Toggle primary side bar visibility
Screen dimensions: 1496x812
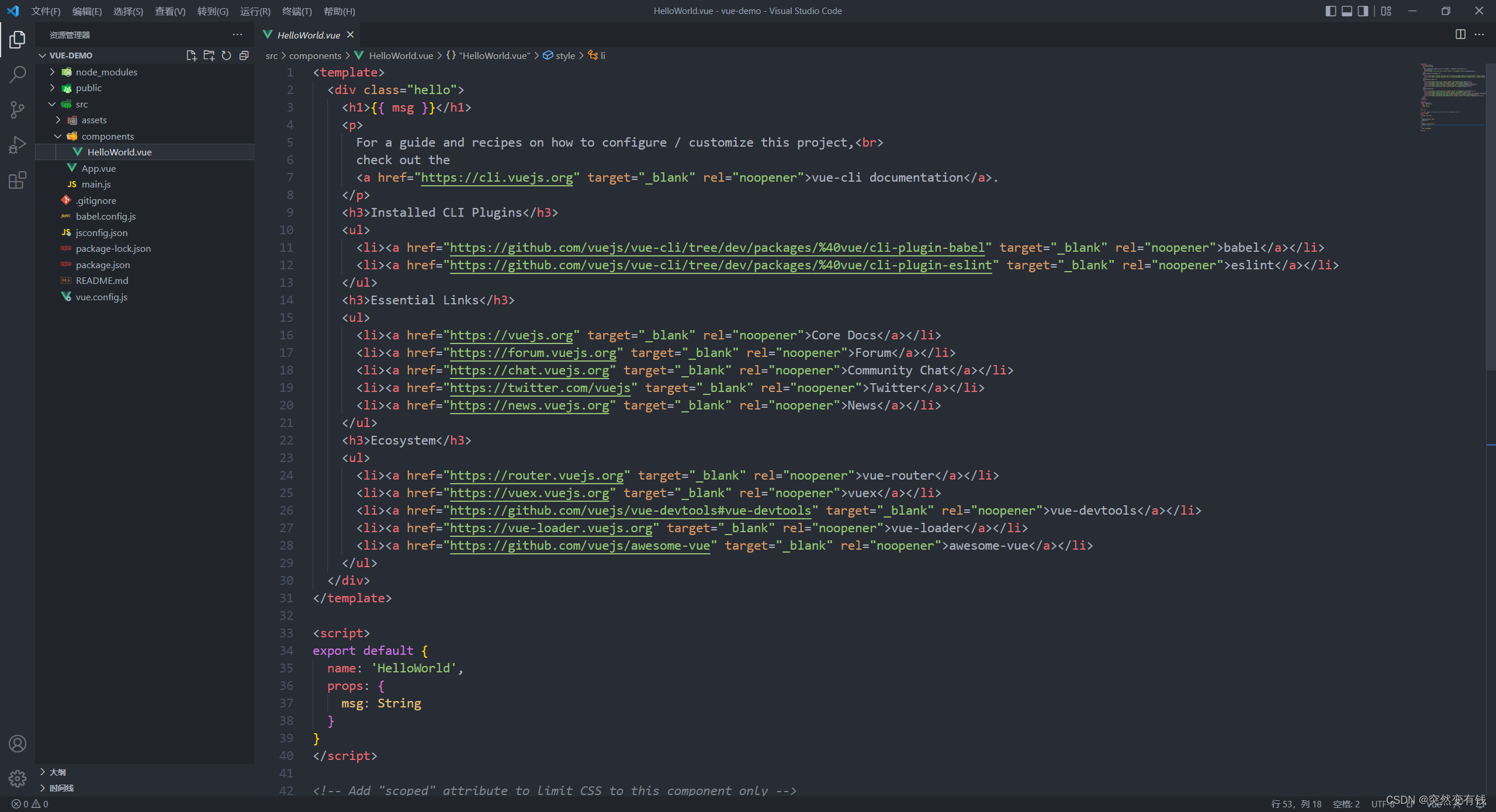pyautogui.click(x=1331, y=11)
